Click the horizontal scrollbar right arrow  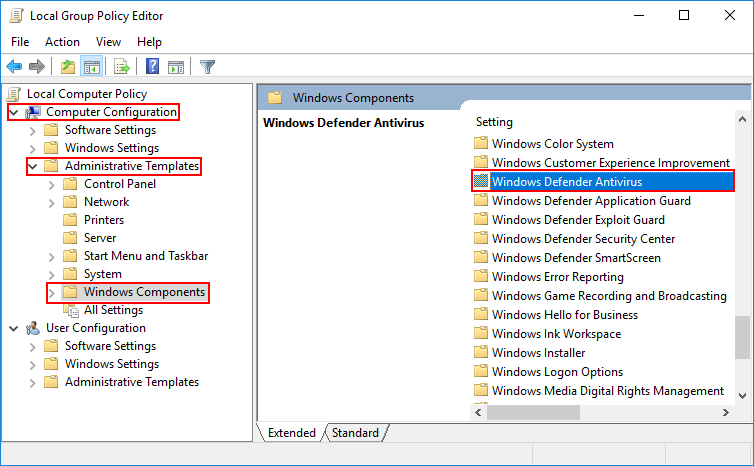(726, 412)
